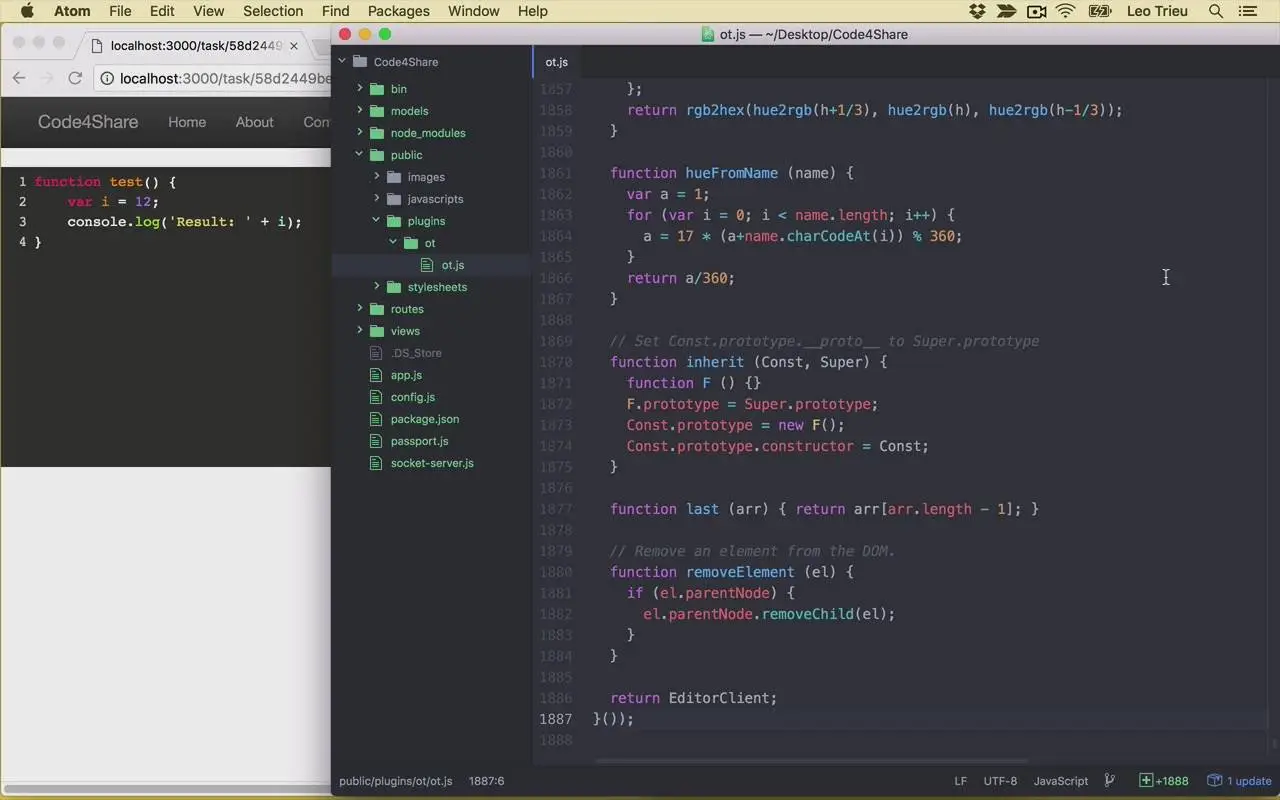The image size is (1280, 800).
Task: Expand the node_modules folder
Action: point(360,133)
